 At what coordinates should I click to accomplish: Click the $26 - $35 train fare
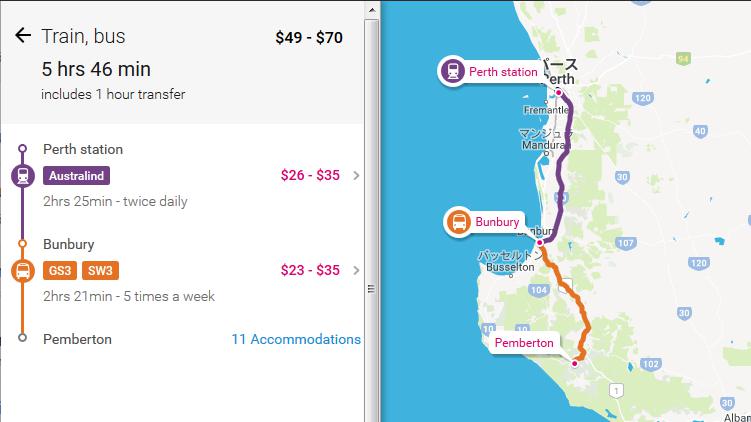click(310, 175)
